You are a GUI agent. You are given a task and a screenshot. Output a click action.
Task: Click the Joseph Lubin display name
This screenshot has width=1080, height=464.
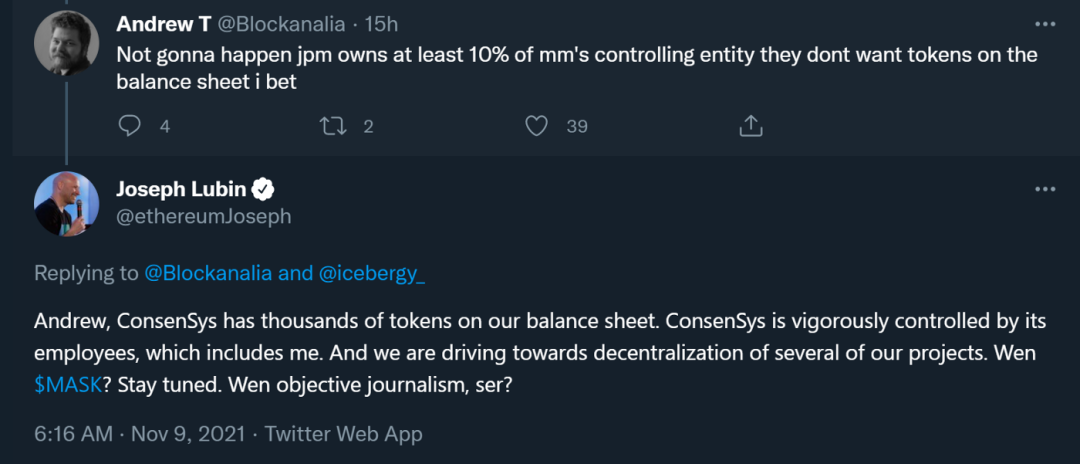click(181, 188)
